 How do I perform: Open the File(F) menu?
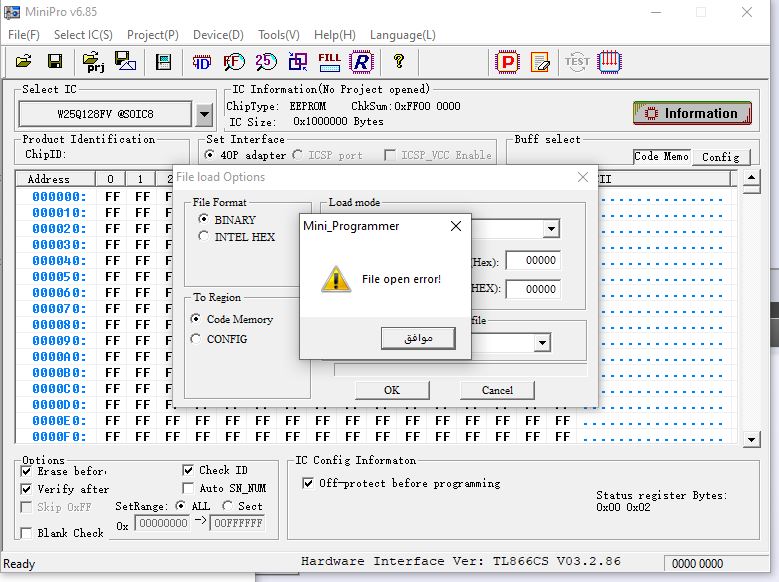click(x=24, y=35)
